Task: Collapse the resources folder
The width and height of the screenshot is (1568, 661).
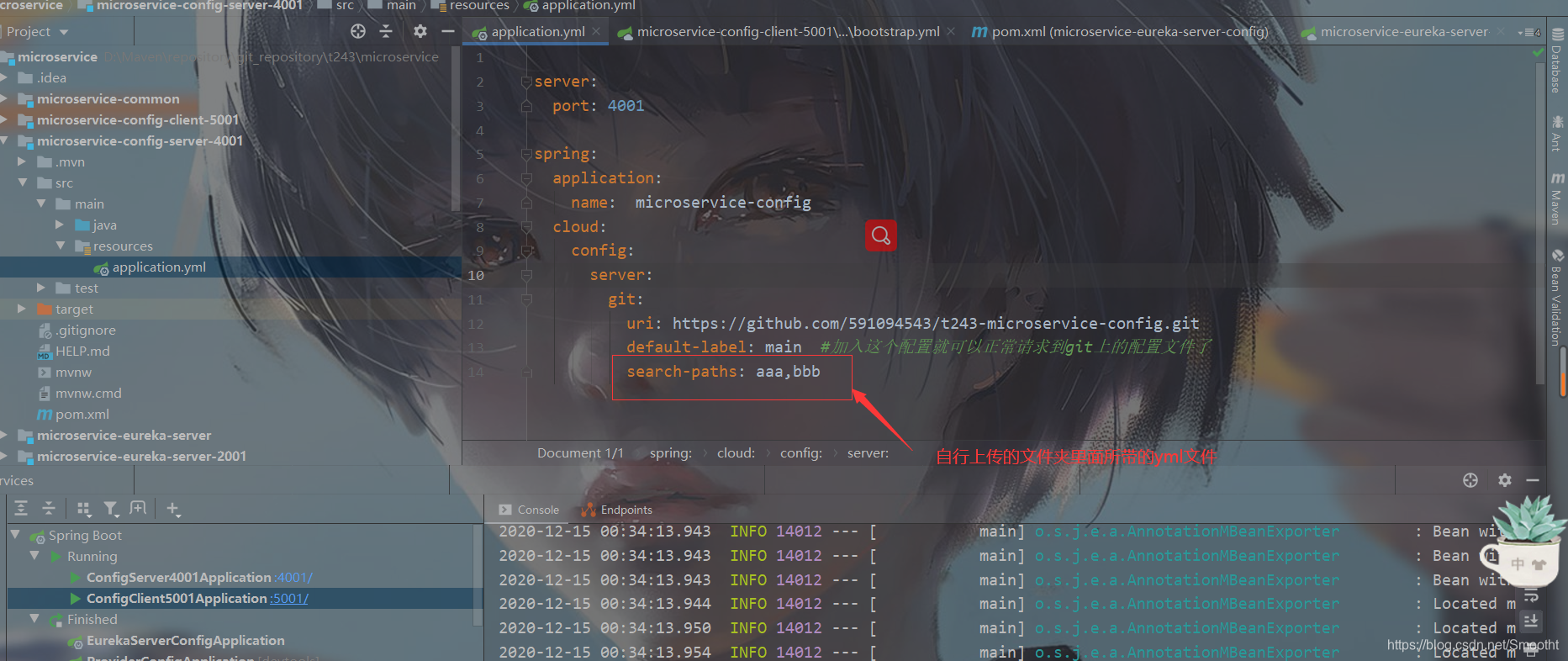Action: pos(60,246)
